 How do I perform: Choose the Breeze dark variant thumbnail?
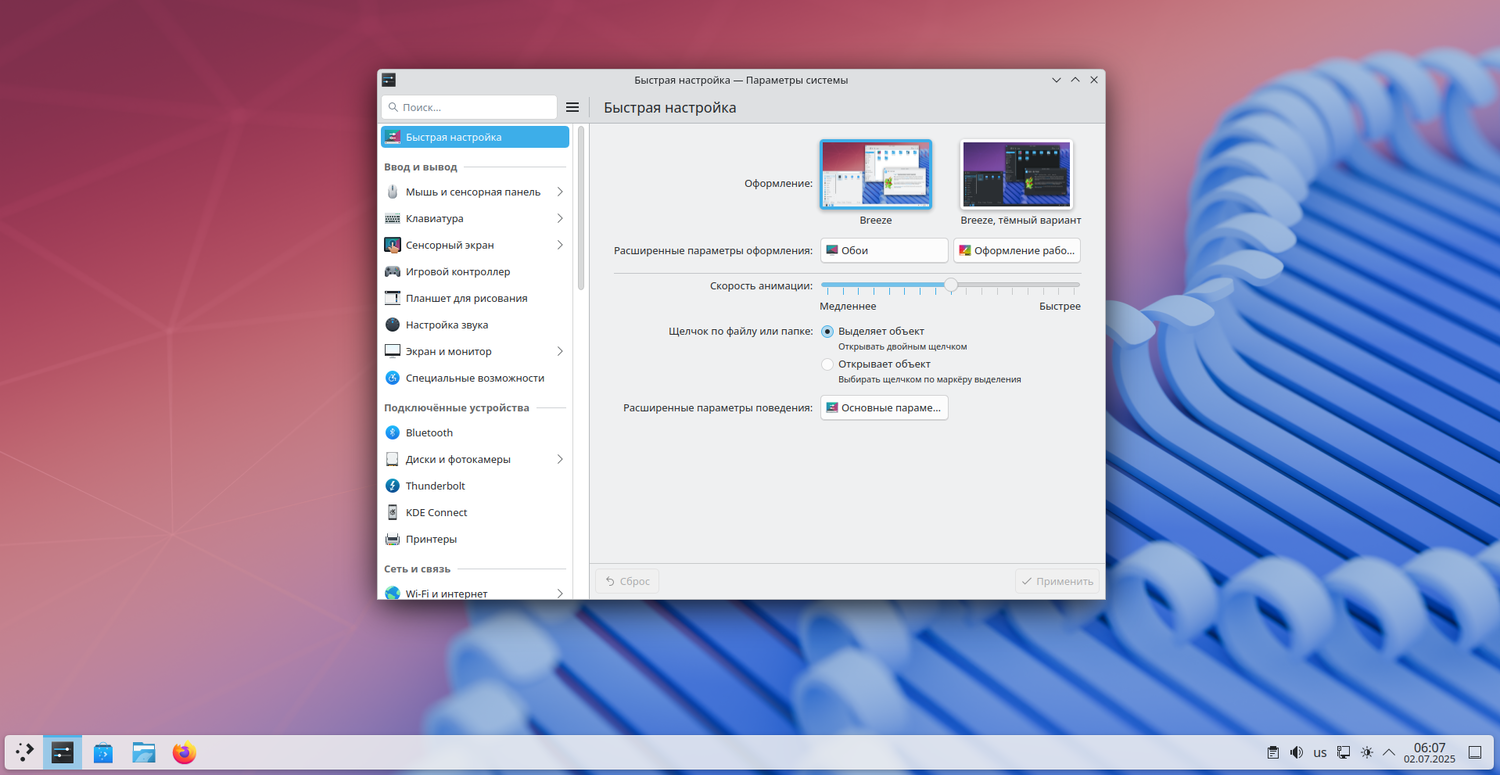point(1017,174)
